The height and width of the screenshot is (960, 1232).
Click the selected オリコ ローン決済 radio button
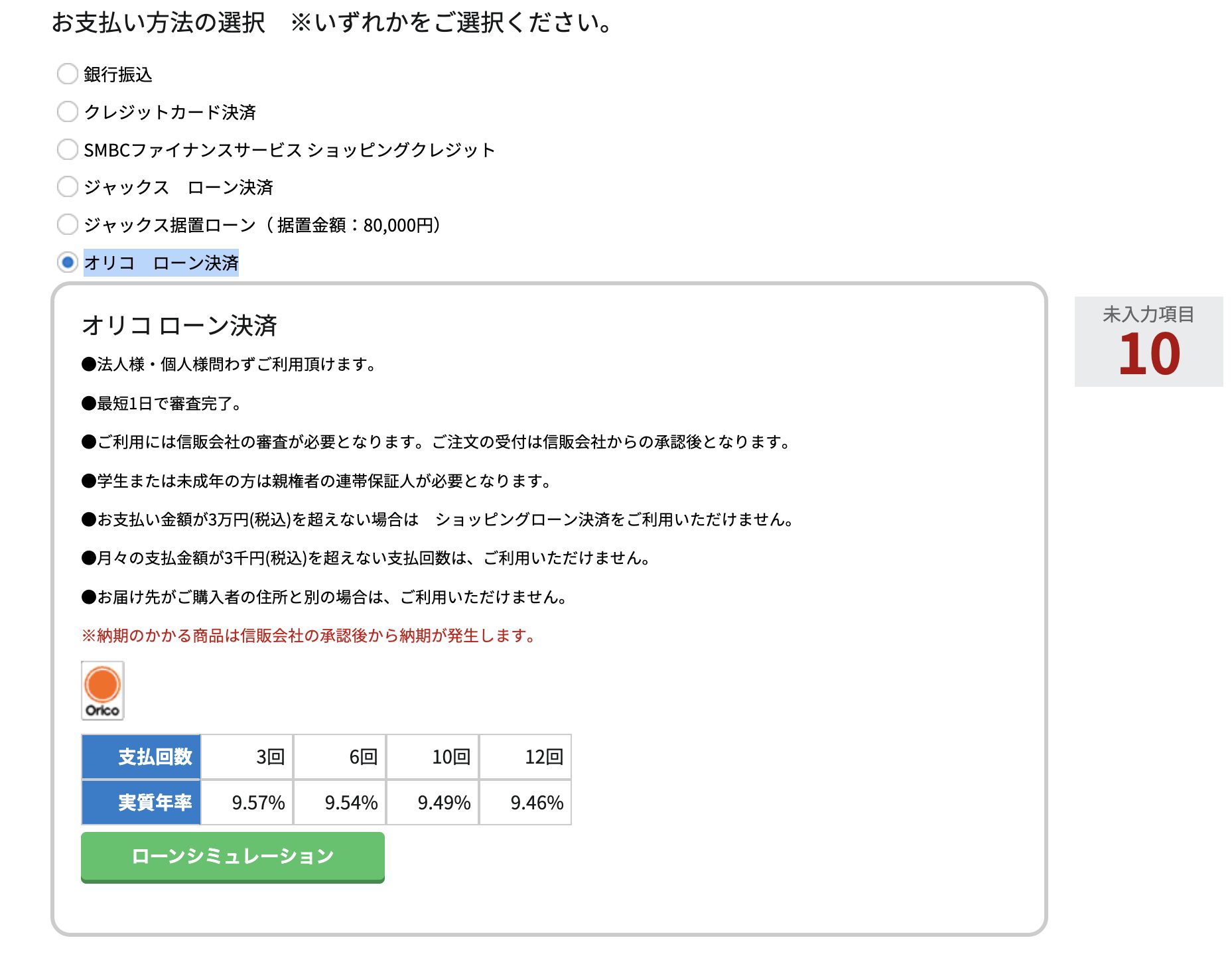pos(67,263)
